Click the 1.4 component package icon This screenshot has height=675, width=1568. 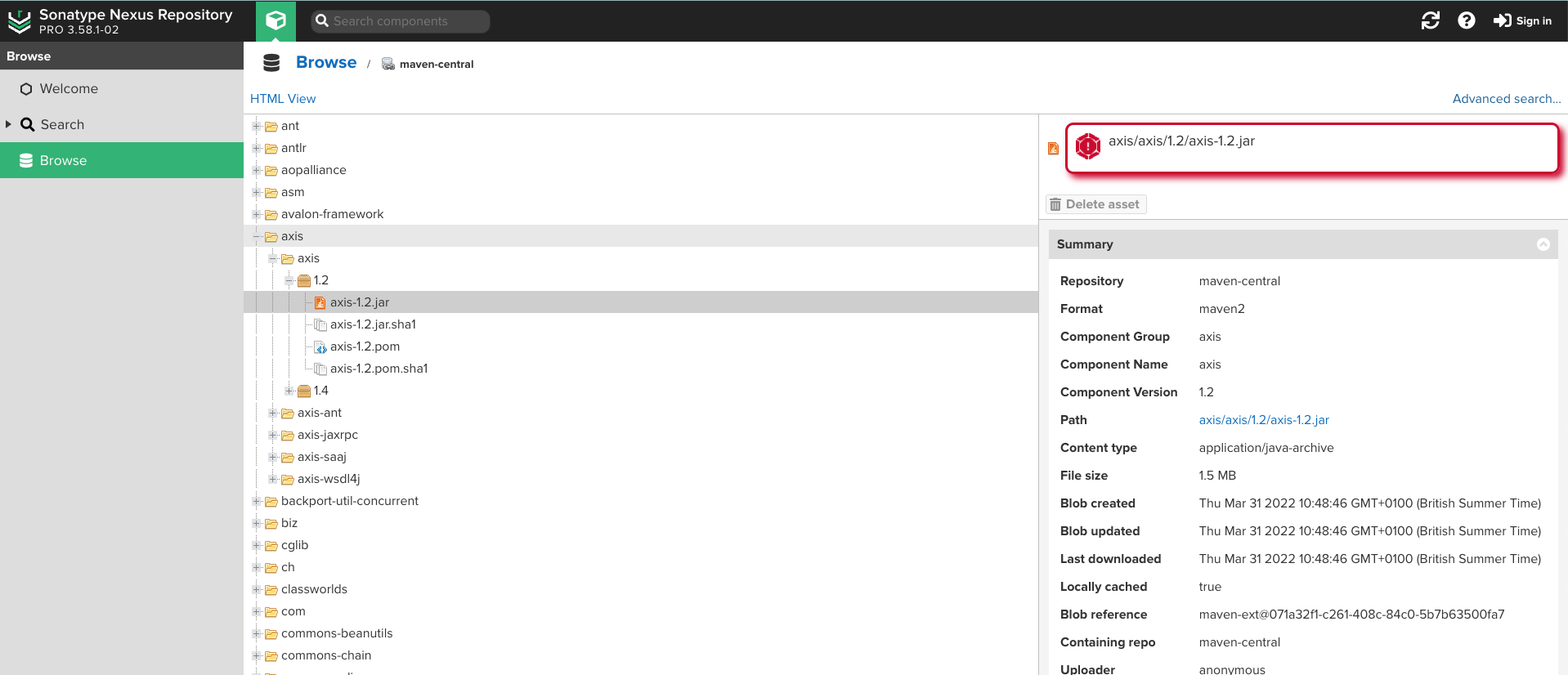[304, 391]
